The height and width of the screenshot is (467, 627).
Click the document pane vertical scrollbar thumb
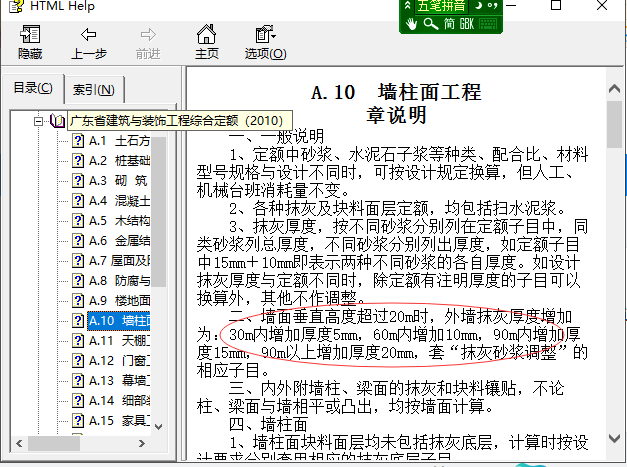[x=614, y=124]
